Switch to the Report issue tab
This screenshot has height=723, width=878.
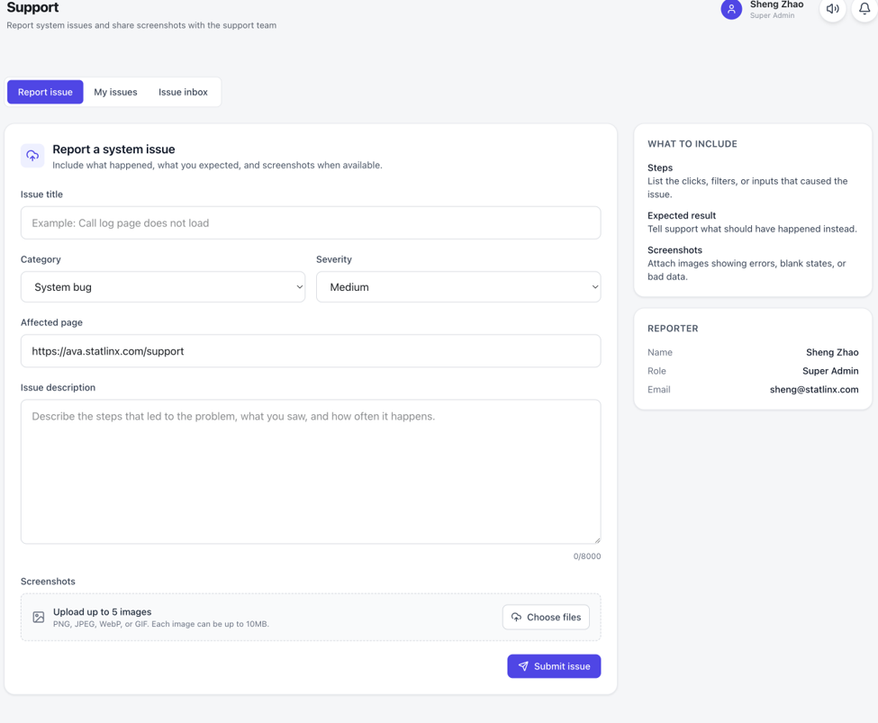click(x=45, y=92)
